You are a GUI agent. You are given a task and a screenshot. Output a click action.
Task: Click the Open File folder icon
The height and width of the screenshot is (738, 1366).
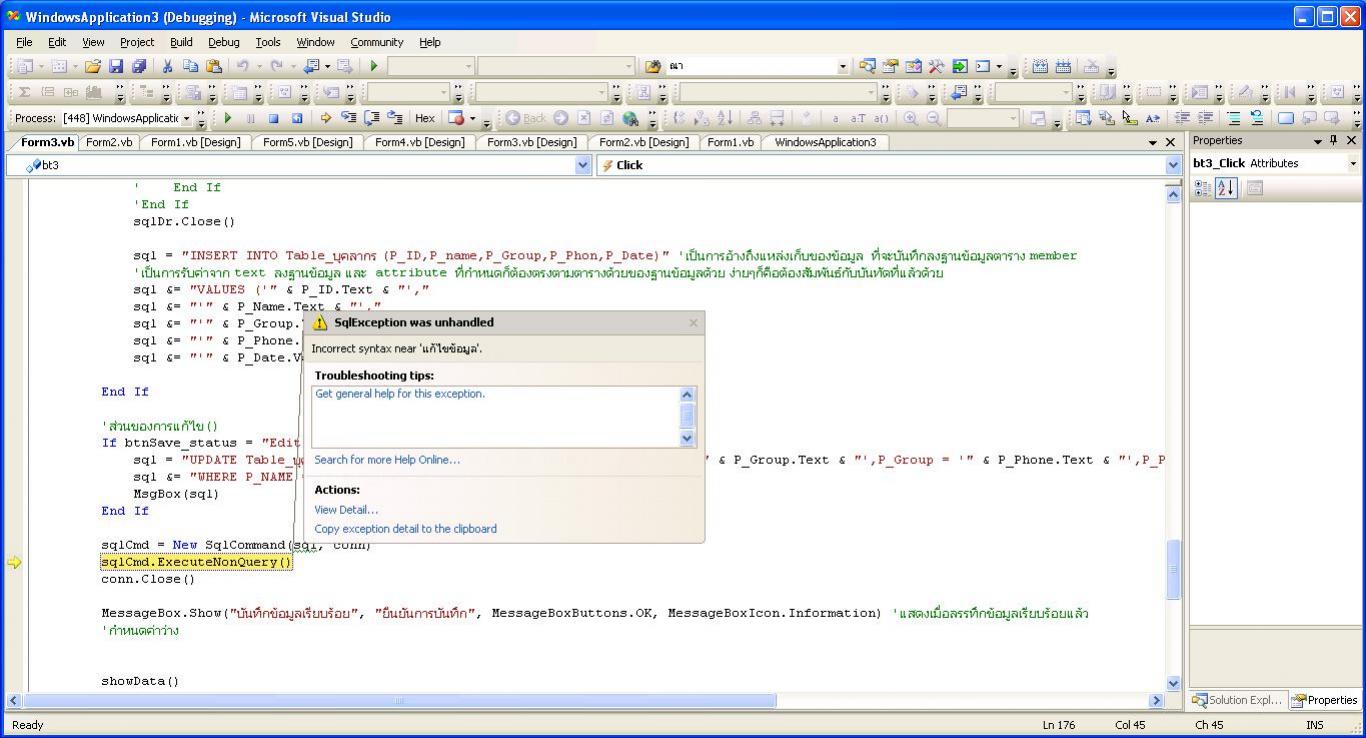[93, 66]
